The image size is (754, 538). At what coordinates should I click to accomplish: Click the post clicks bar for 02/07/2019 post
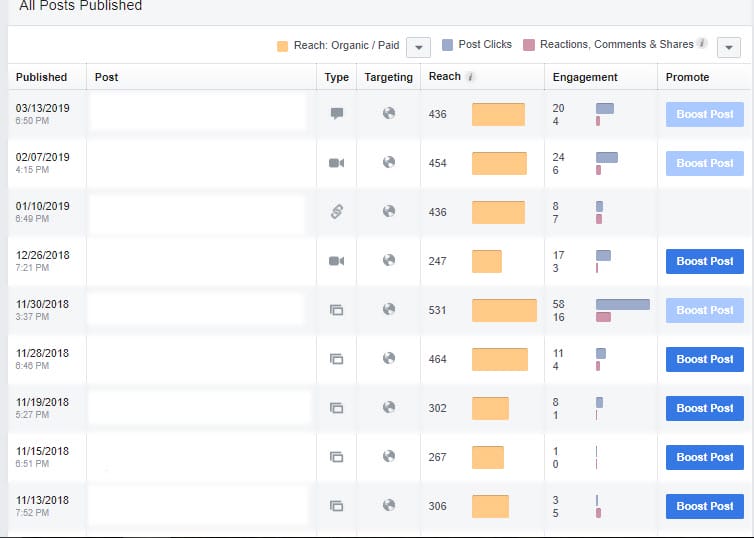click(x=606, y=157)
